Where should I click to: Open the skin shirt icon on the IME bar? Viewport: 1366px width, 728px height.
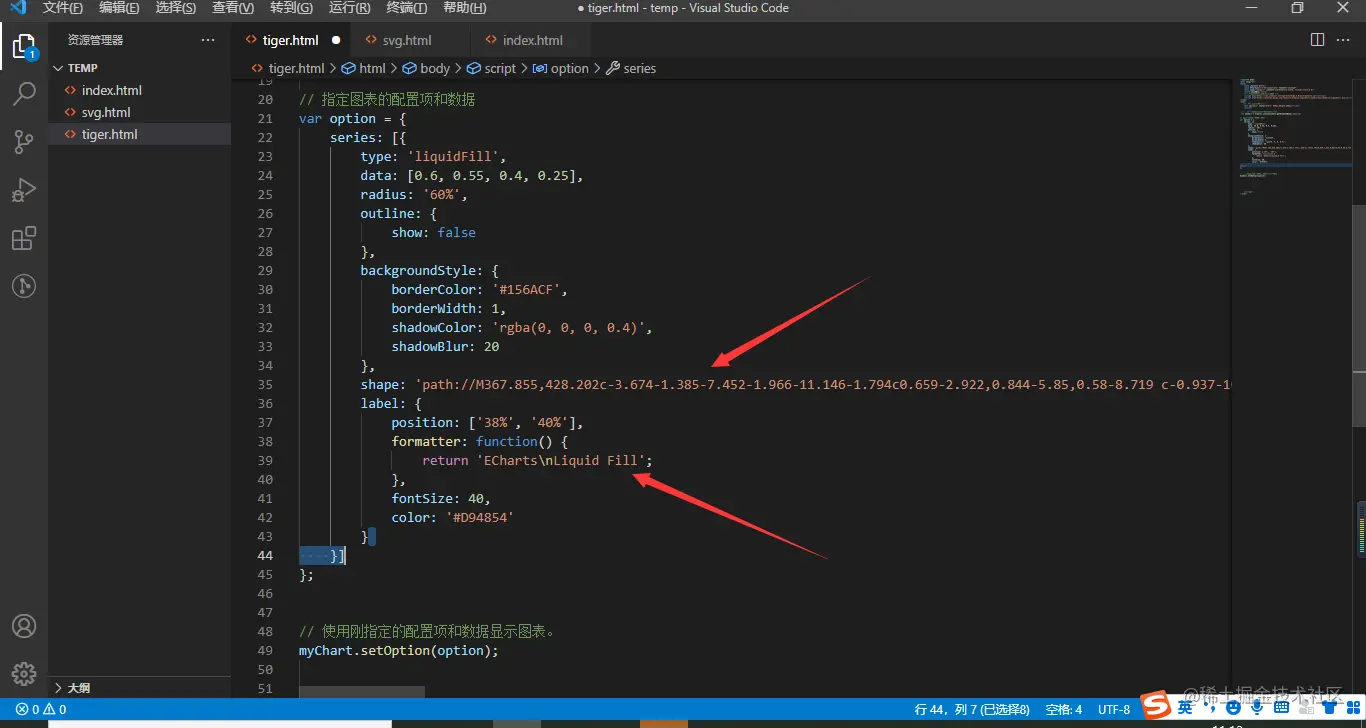1328,708
